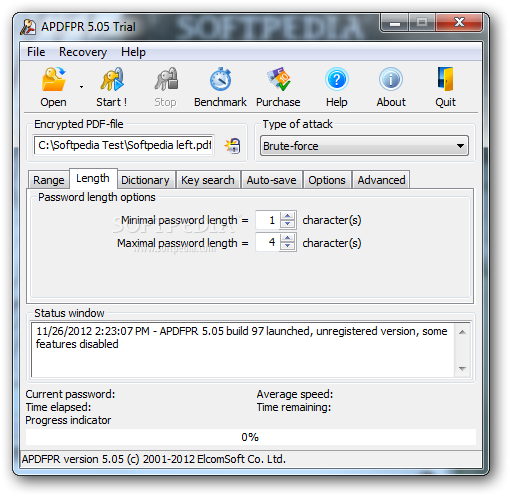Click the 'Time elapsed:' label

coord(58,407)
